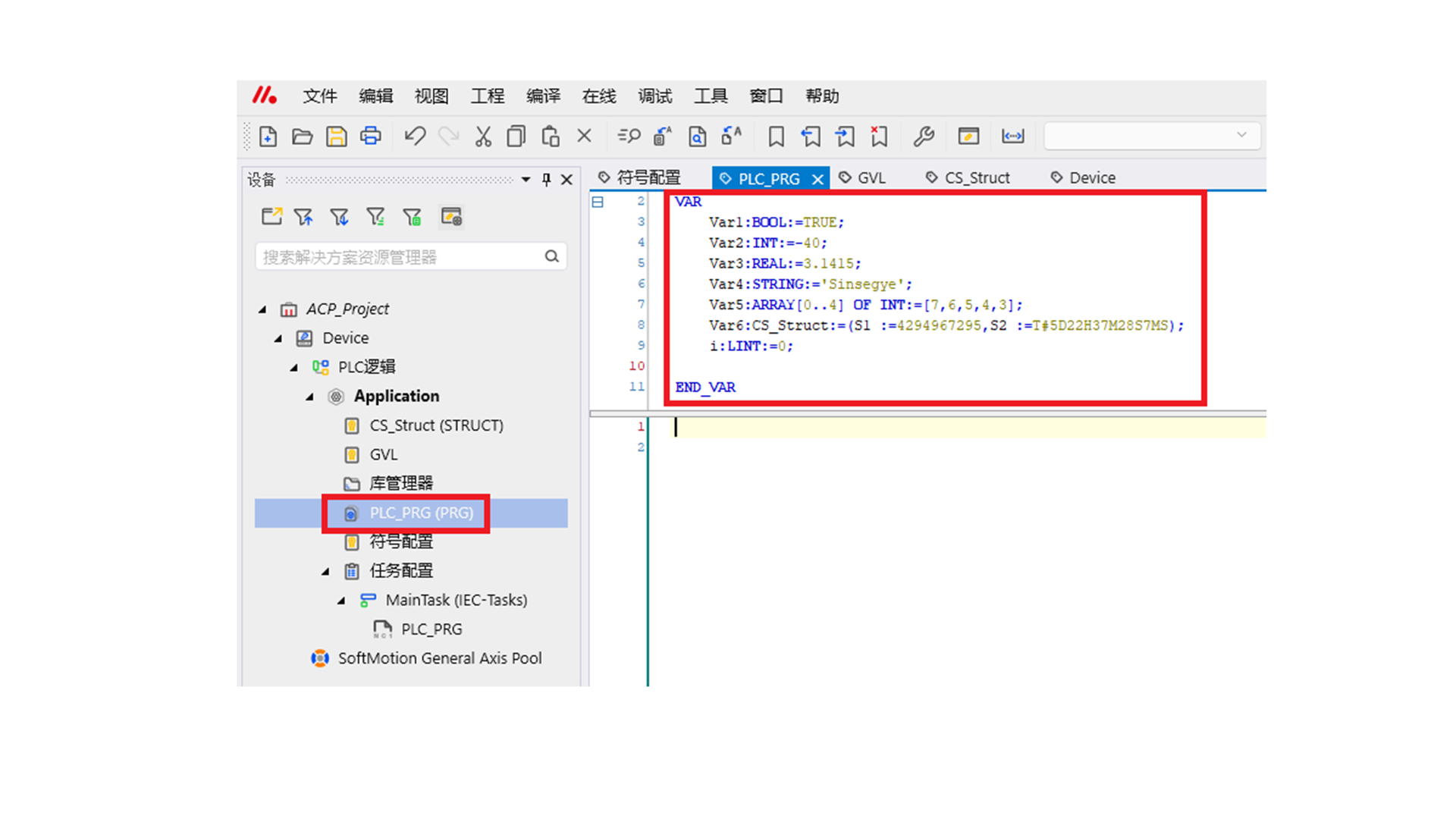Click the Undo arrow icon
The height and width of the screenshot is (819, 1456).
414,136
